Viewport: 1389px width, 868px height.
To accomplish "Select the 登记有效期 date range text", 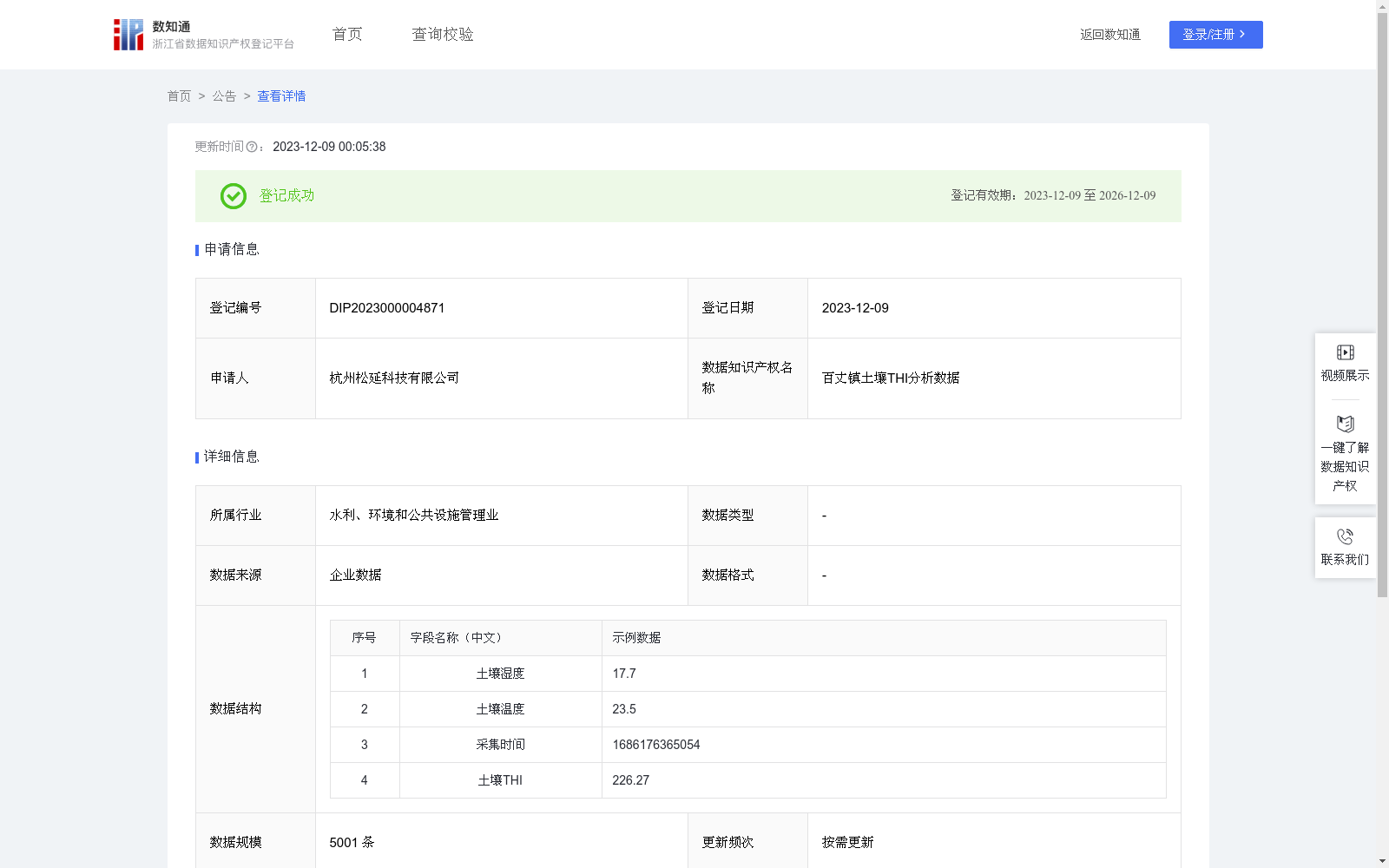I will (1089, 196).
